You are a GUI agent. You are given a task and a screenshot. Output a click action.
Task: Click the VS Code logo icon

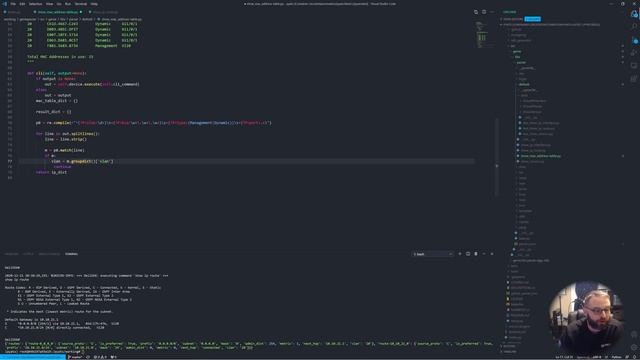(4, 4)
